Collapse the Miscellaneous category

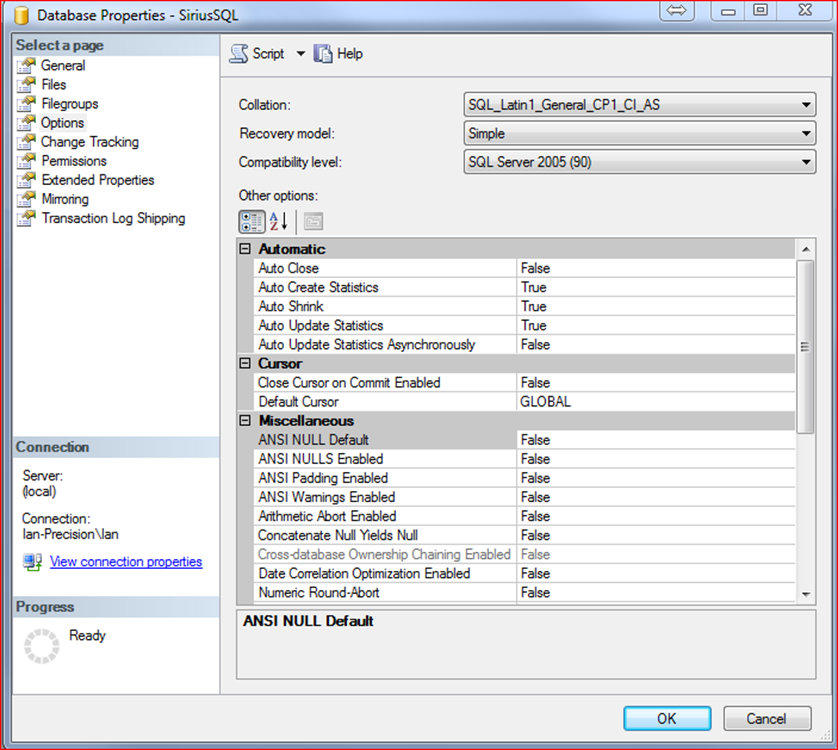click(246, 421)
